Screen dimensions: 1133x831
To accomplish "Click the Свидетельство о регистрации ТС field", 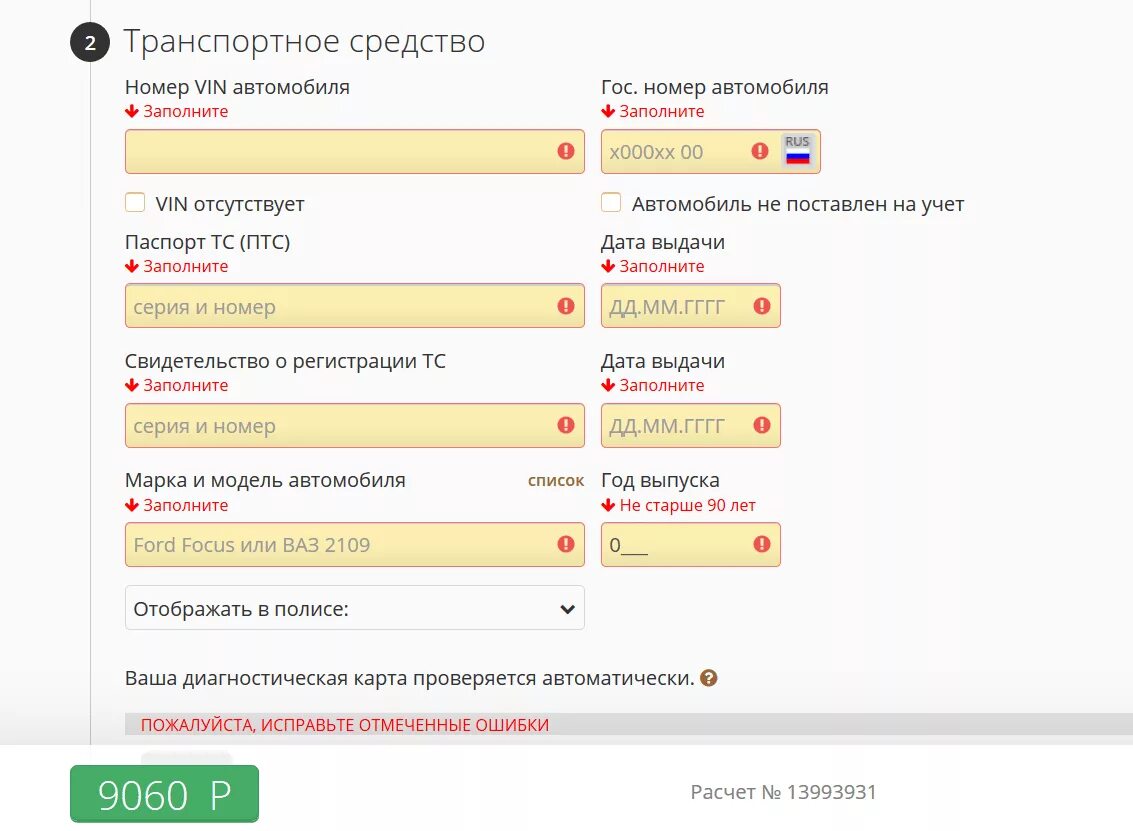I will (354, 425).
